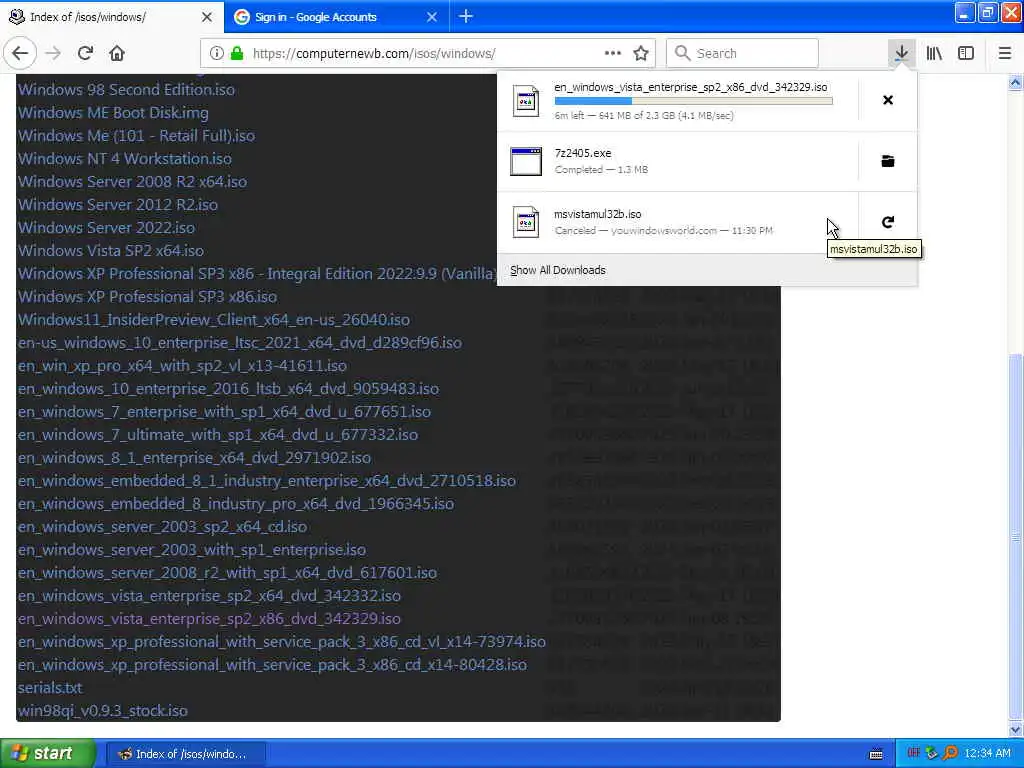Open the Library toolbar button
Image resolution: width=1024 pixels, height=768 pixels.
tap(934, 53)
